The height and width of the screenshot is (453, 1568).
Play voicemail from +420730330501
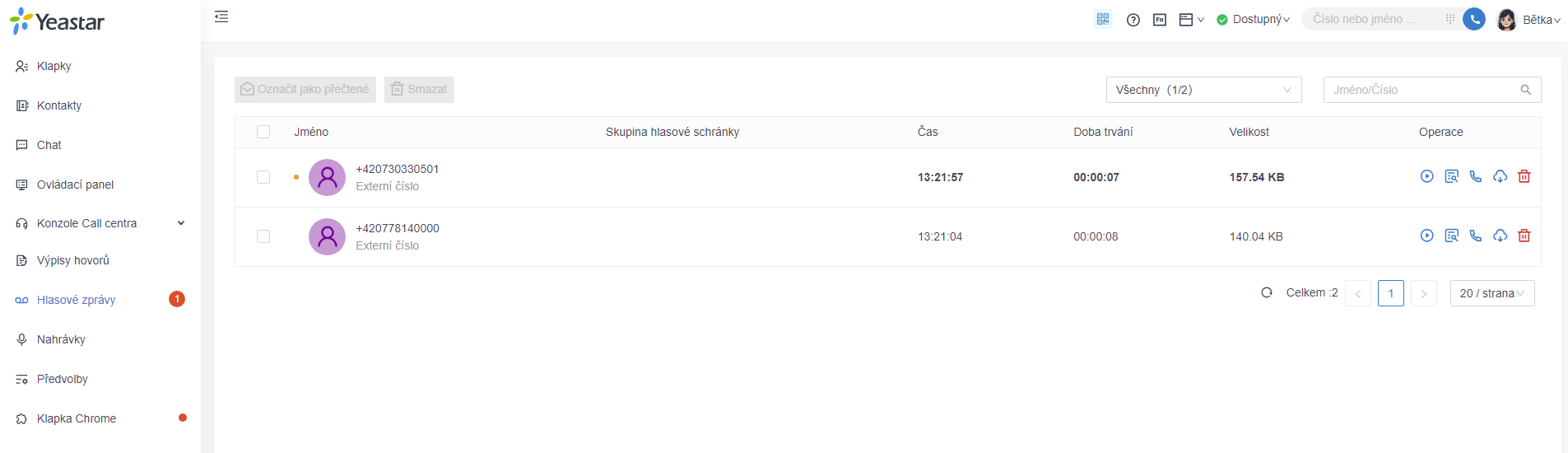1427,176
